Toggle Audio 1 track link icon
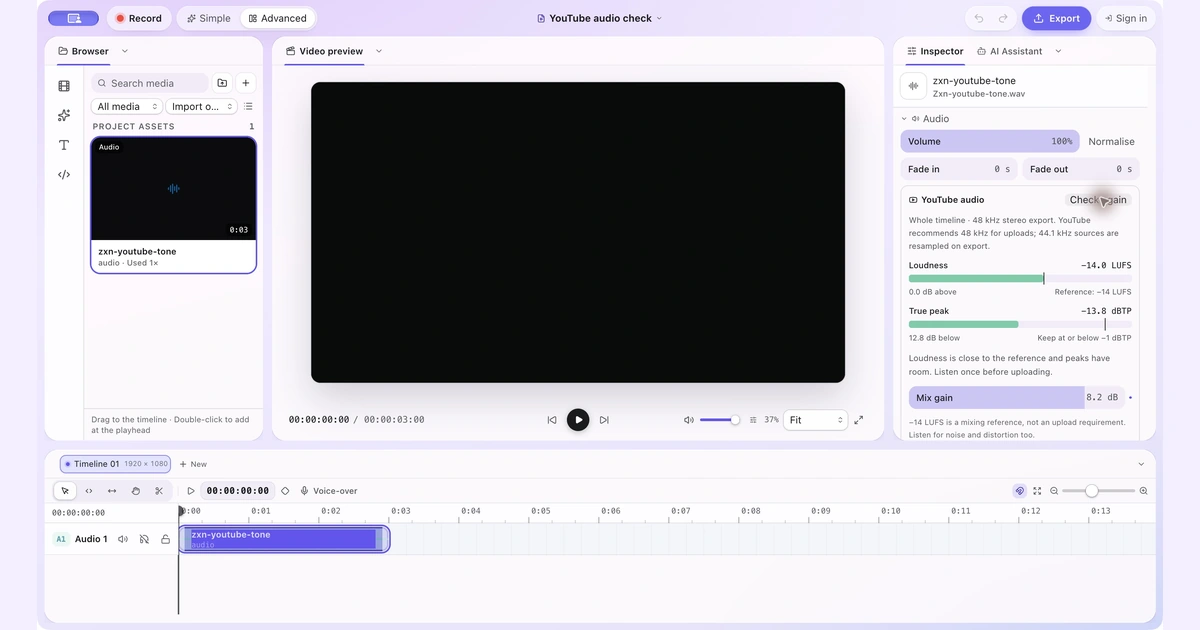 pyautogui.click(x=144, y=539)
